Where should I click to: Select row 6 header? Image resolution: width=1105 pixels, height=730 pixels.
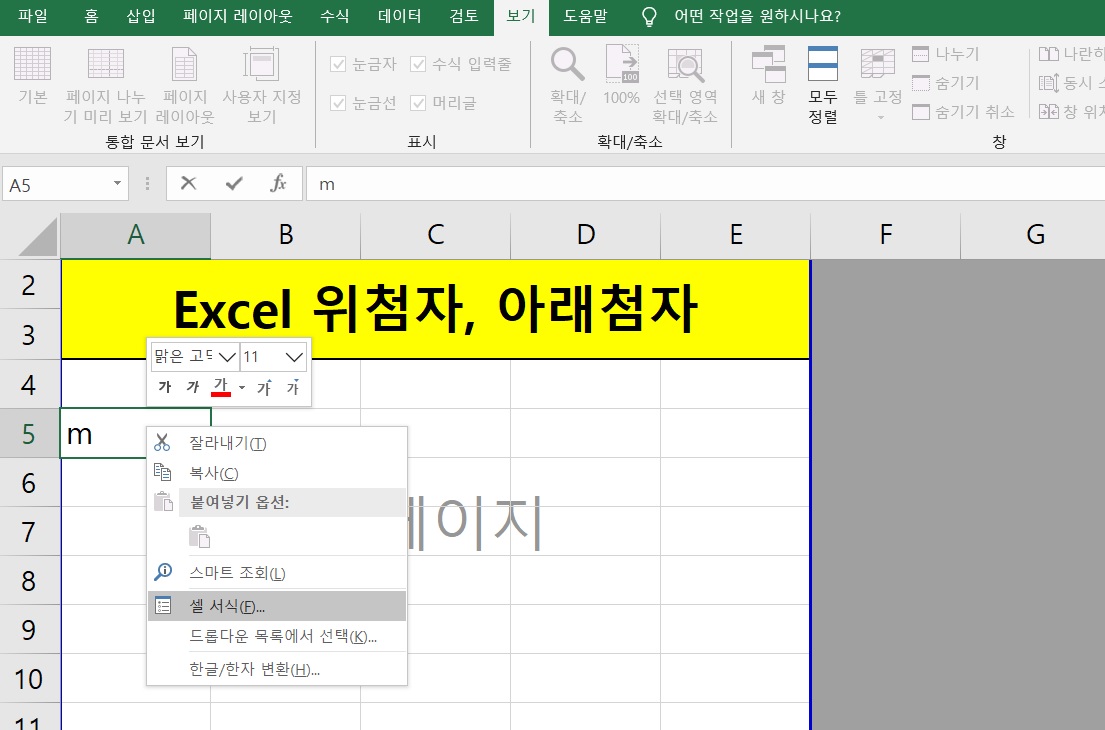click(x=29, y=483)
